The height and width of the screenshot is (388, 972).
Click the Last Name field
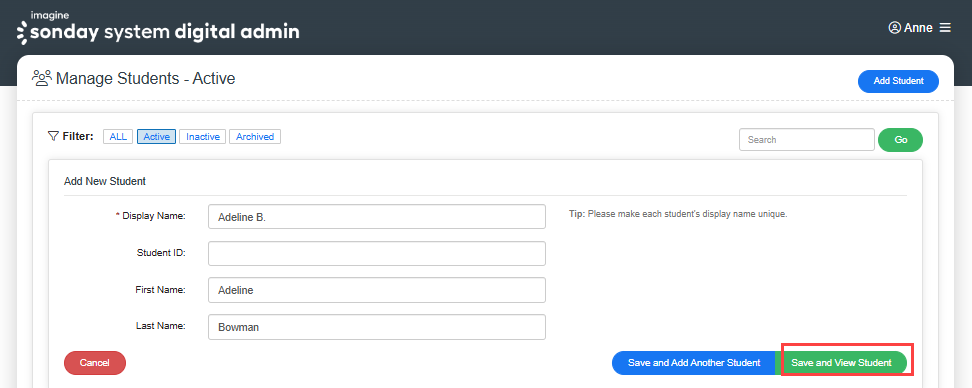377,327
